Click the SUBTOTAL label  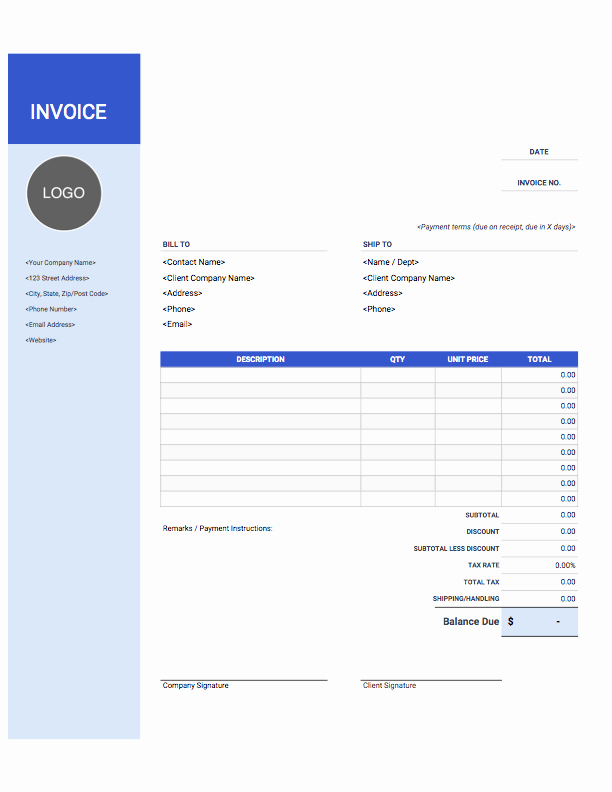[x=482, y=515]
